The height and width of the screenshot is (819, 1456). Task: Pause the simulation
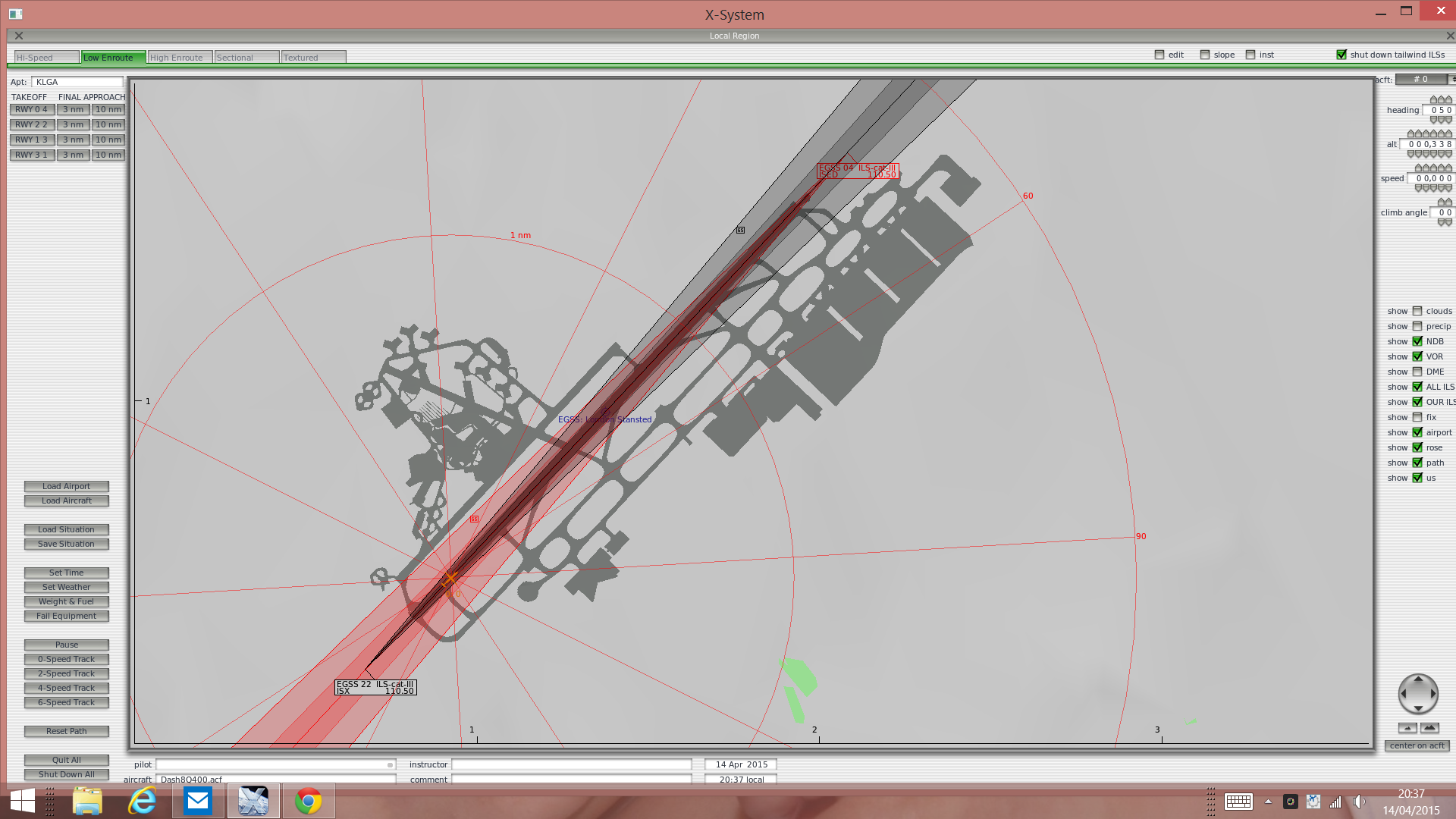[x=67, y=645]
